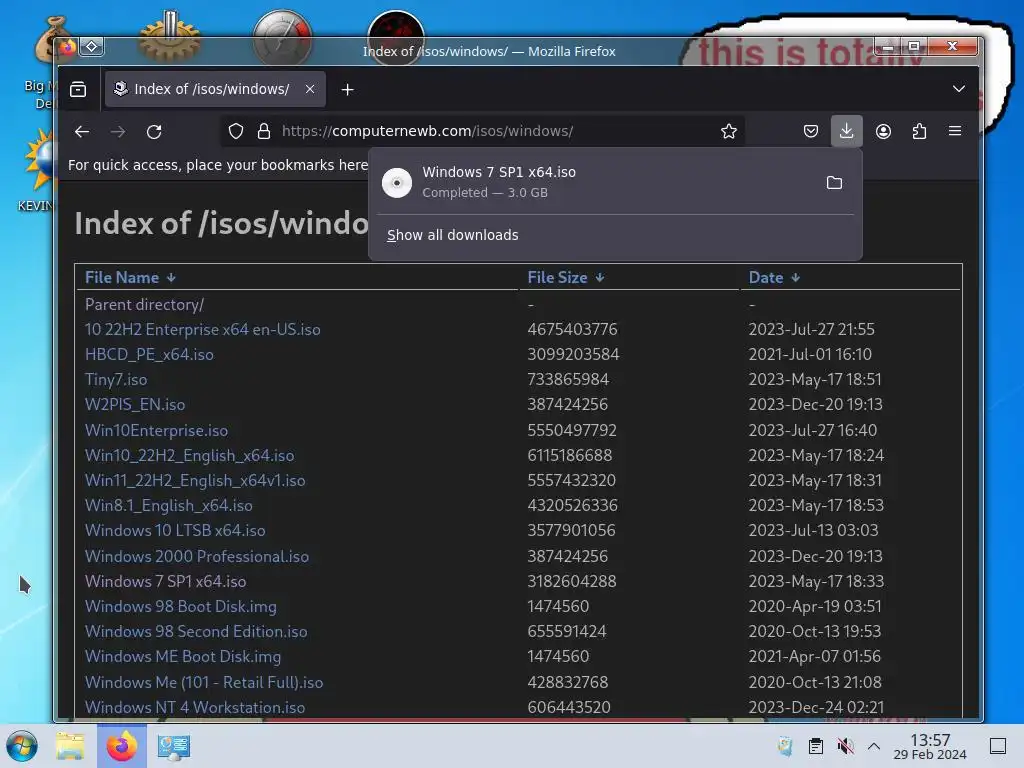
Task: Click the size value 3182604288
Action: [x=571, y=581]
